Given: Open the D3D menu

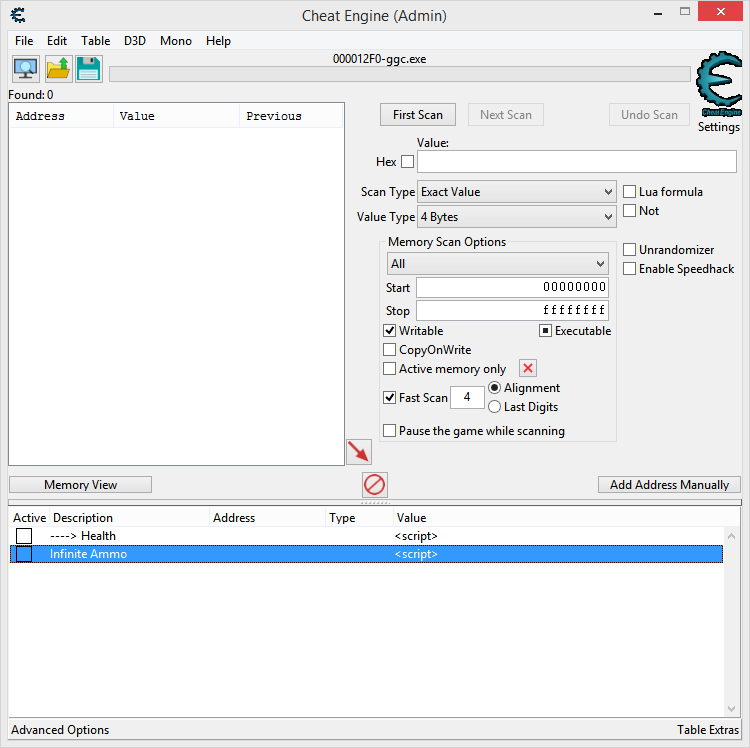Looking at the screenshot, I should [134, 41].
